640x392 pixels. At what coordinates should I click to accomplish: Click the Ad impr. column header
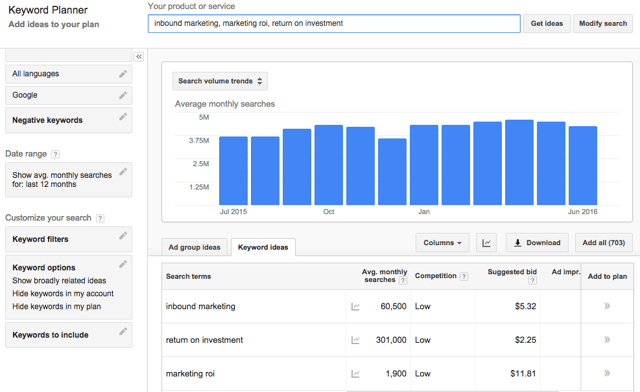coord(566,272)
